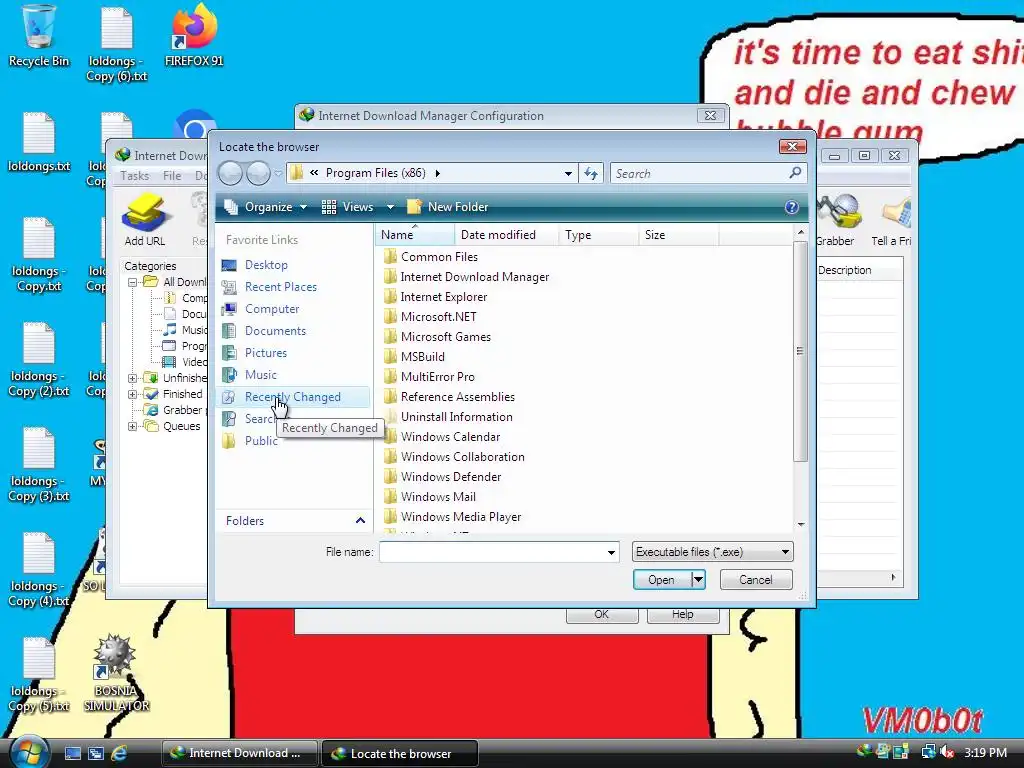
Task: Click the Cancel button
Action: coord(756,579)
